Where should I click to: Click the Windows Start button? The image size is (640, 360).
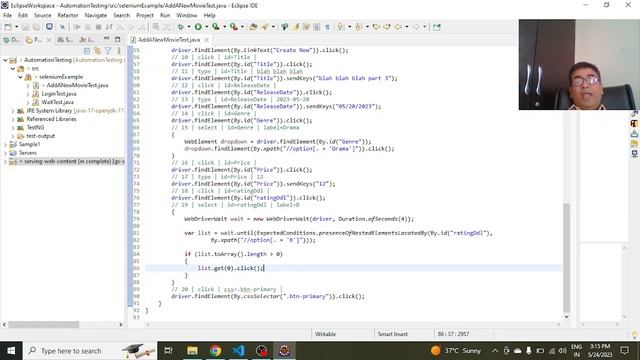coord(11,351)
